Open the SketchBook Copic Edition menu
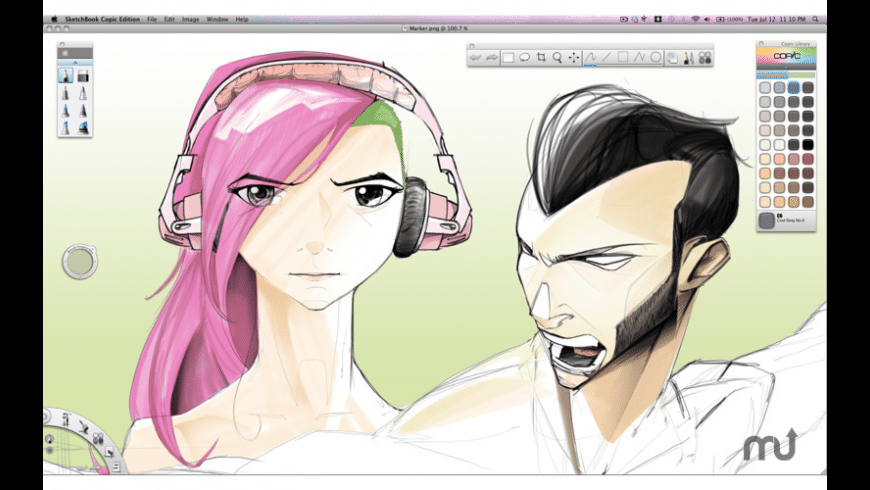This screenshot has width=870, height=490. (102, 19)
